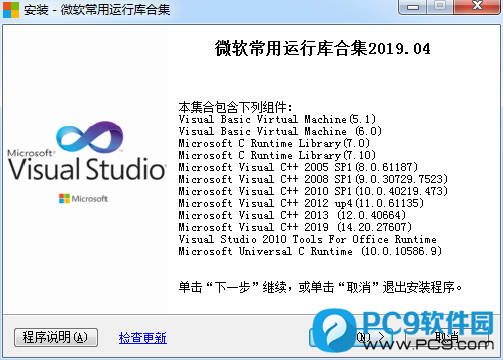Click the Visual C++ 2010 SP1 entry
Screen dimensions: 503x360
point(313,191)
